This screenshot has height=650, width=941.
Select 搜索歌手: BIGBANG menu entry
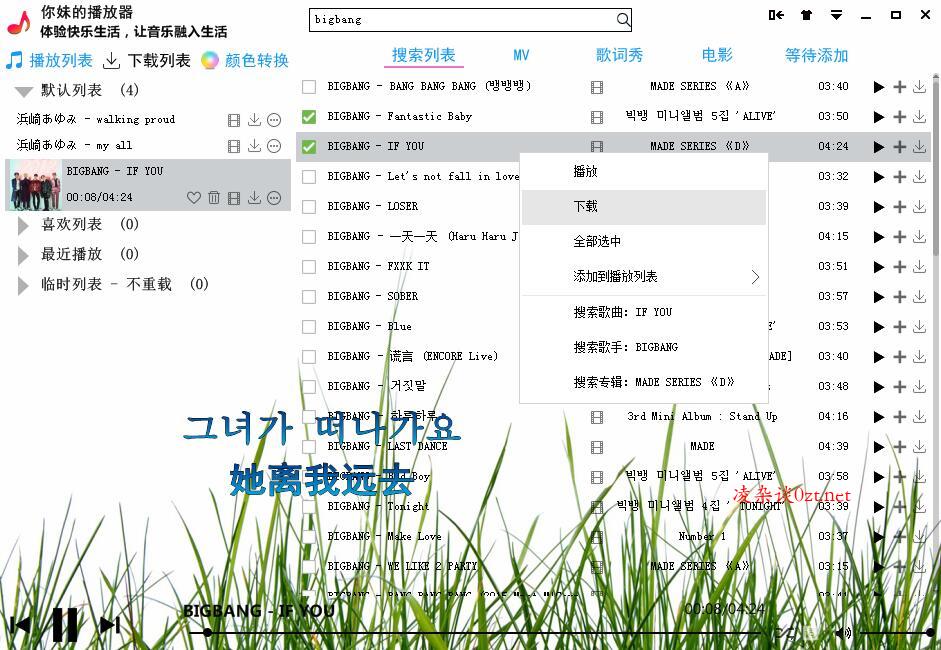click(644, 347)
